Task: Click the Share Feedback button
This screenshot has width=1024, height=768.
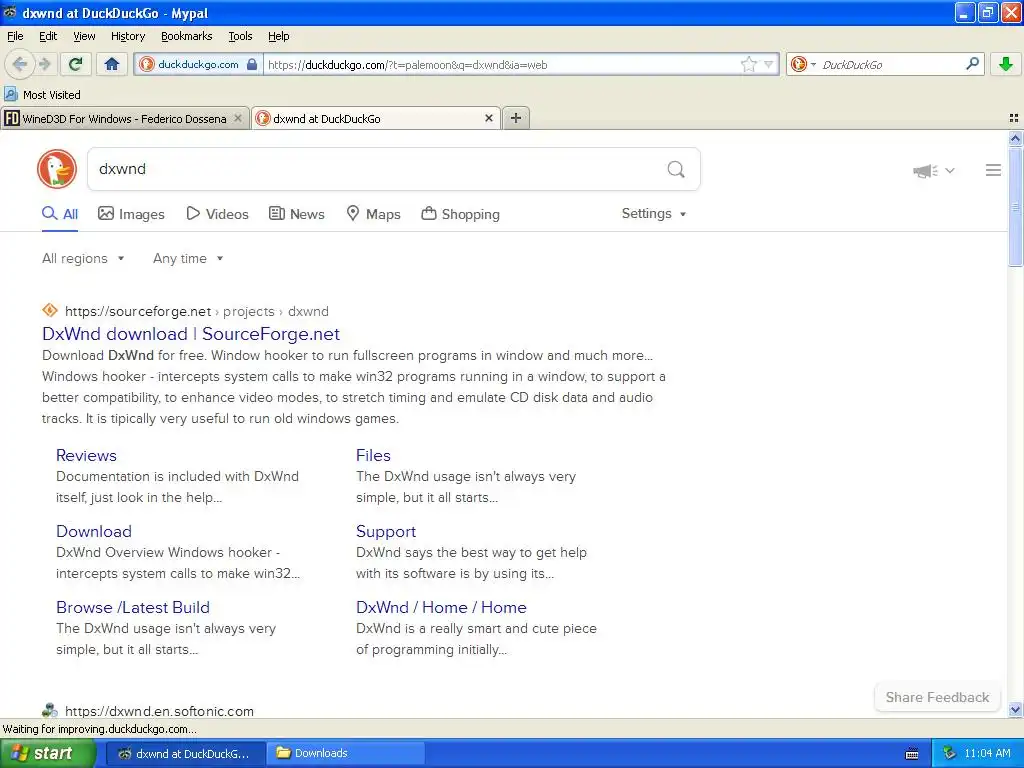Action: (x=937, y=697)
